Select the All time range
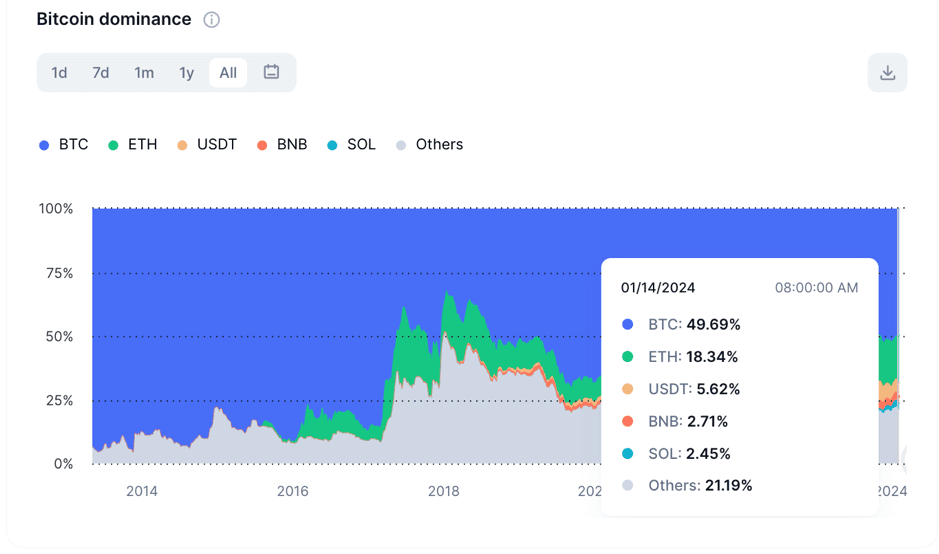The image size is (939, 554). point(228,73)
